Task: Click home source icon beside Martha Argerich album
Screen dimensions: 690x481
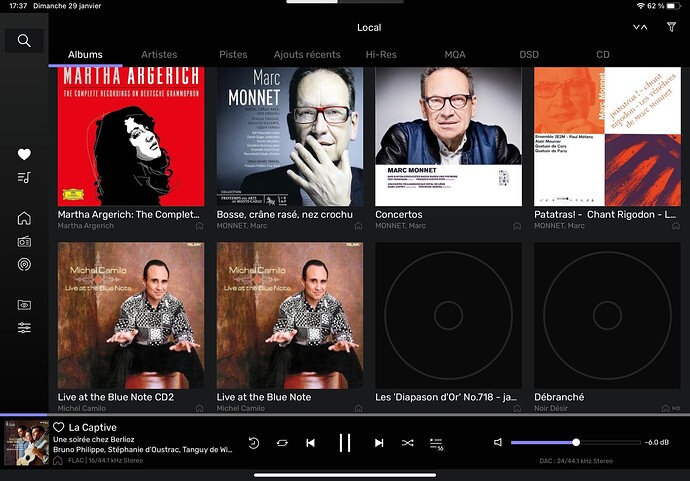Action: coord(199,226)
